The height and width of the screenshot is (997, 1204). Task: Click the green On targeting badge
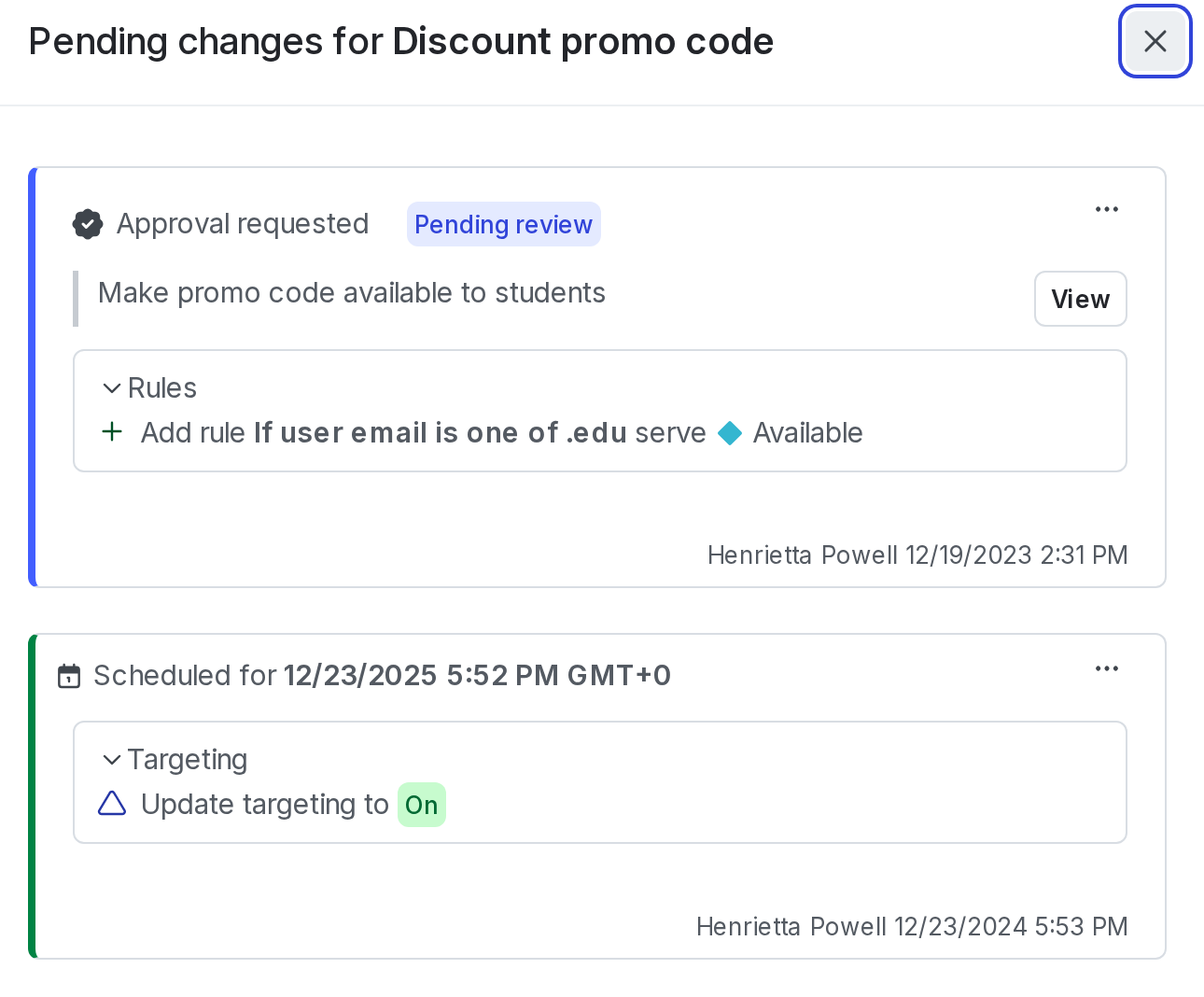[x=422, y=805]
